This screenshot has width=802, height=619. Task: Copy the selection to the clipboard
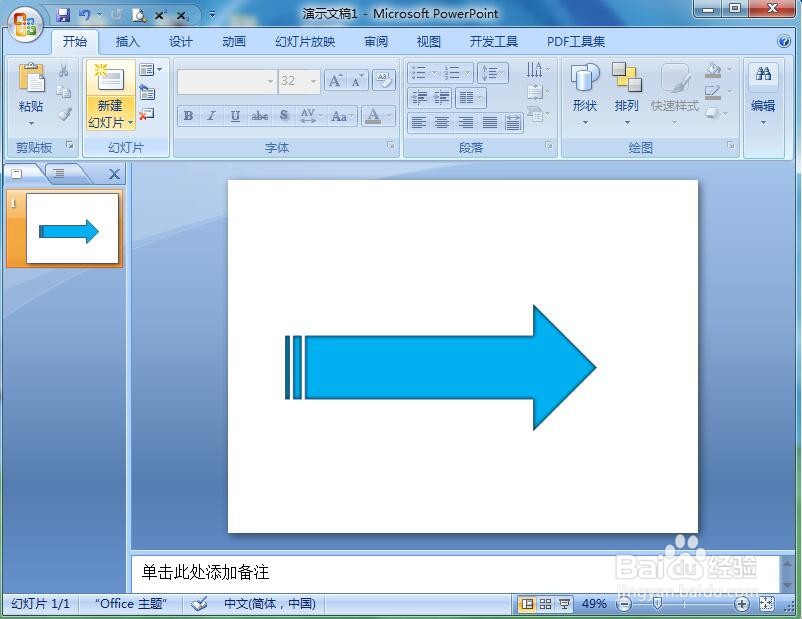click(x=64, y=92)
